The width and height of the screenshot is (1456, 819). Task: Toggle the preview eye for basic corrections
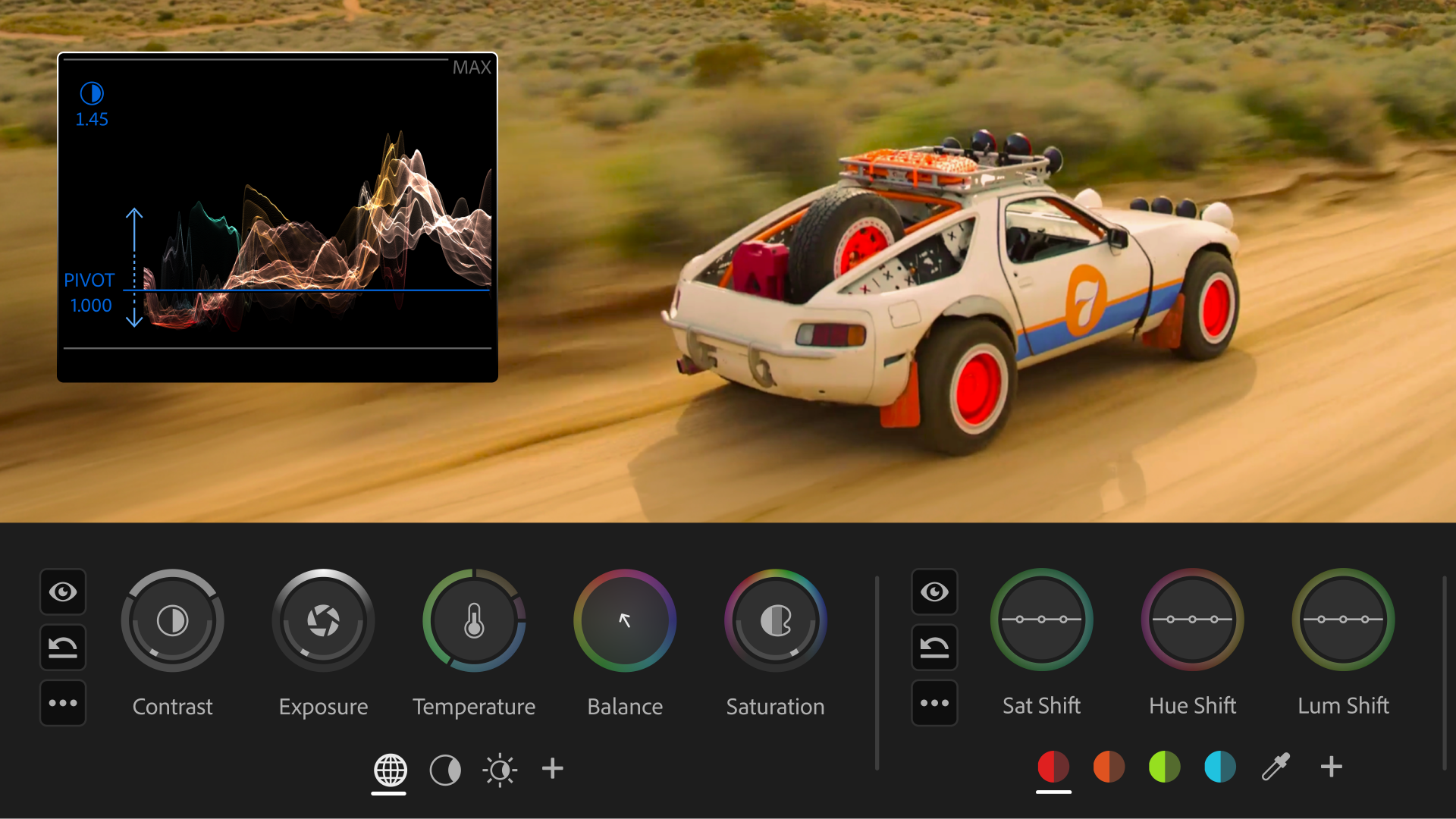tap(63, 592)
